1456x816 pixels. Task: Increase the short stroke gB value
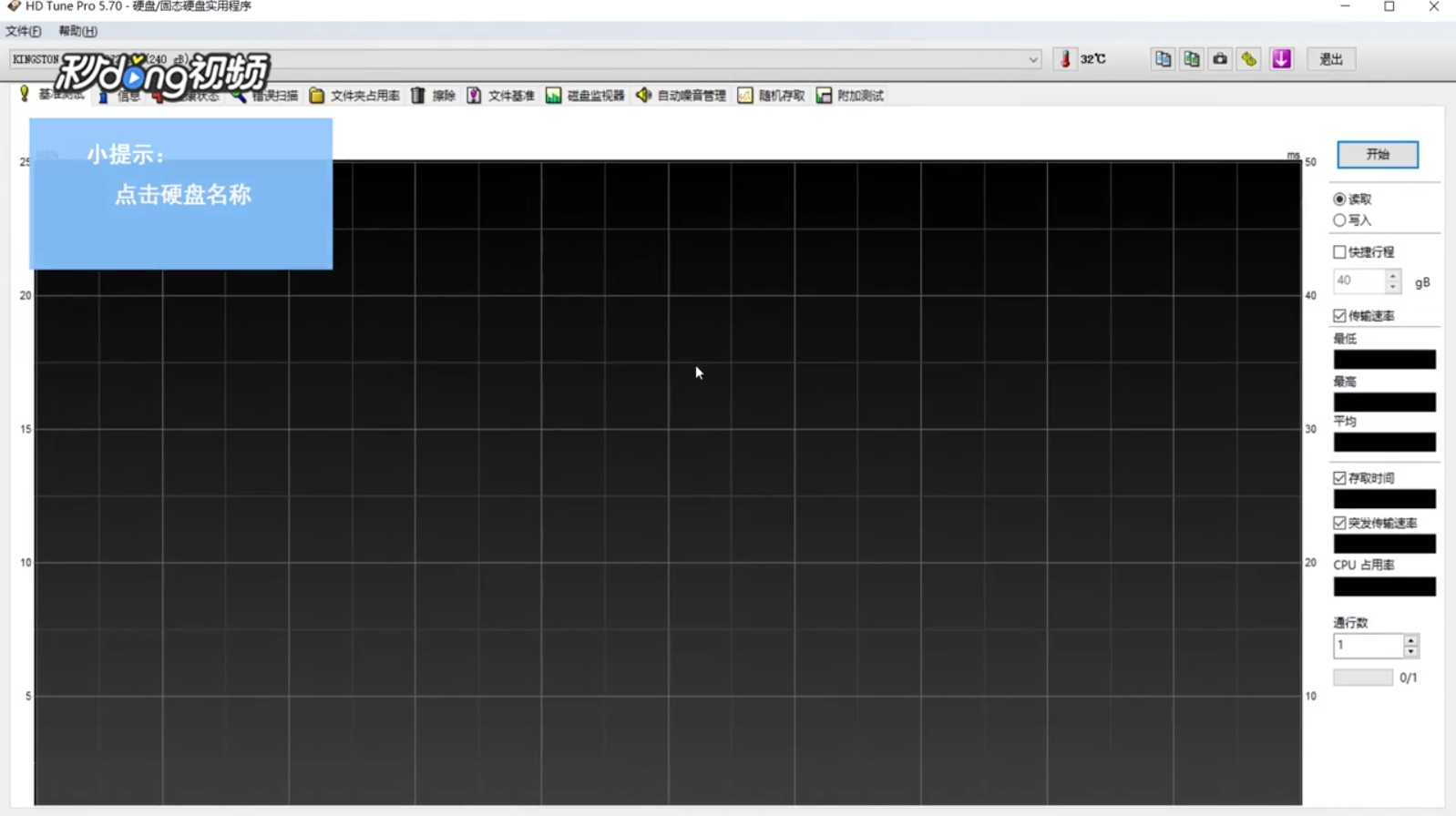(1393, 275)
